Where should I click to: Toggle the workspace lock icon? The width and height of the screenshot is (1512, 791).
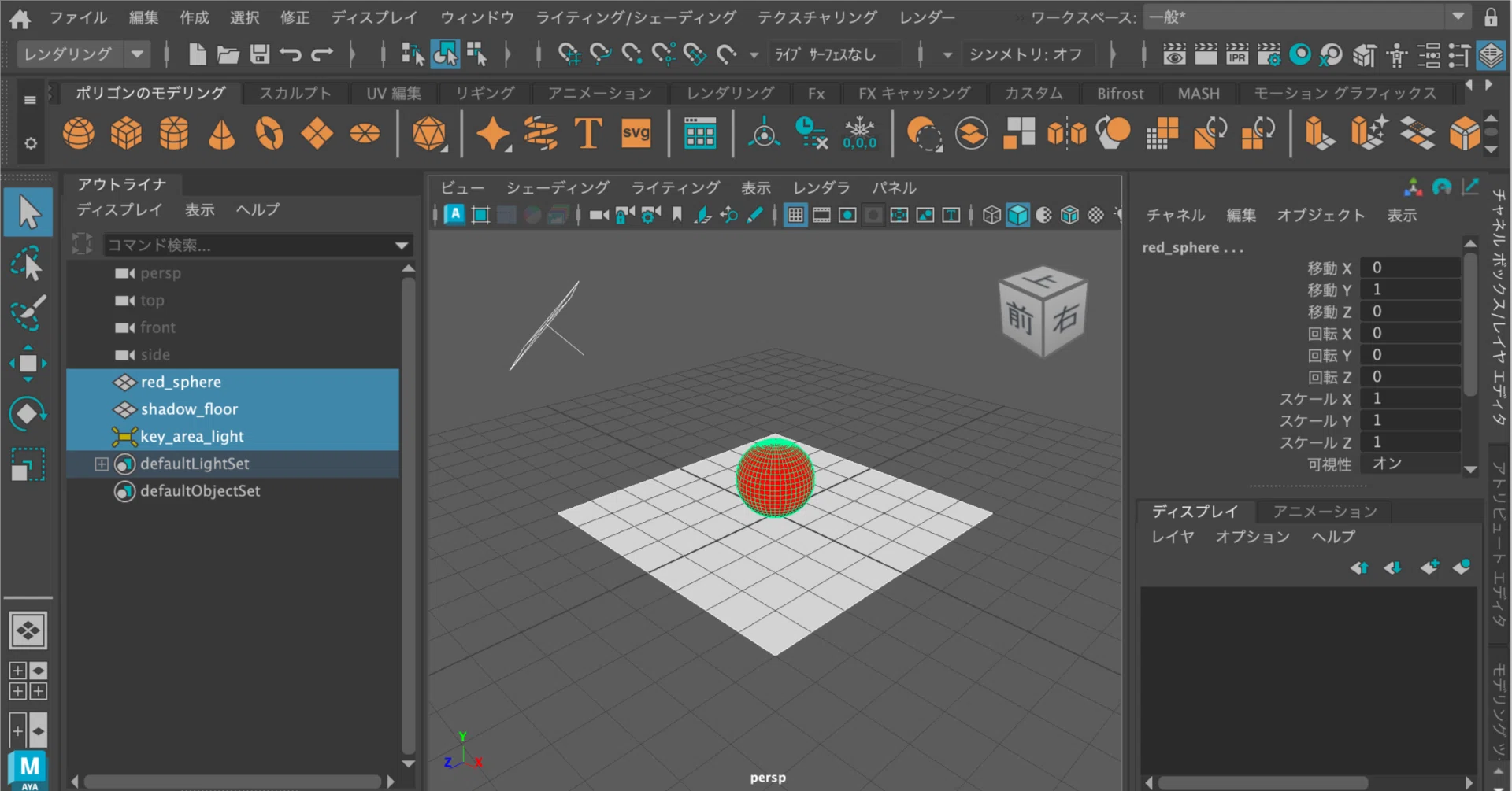coord(1491,17)
